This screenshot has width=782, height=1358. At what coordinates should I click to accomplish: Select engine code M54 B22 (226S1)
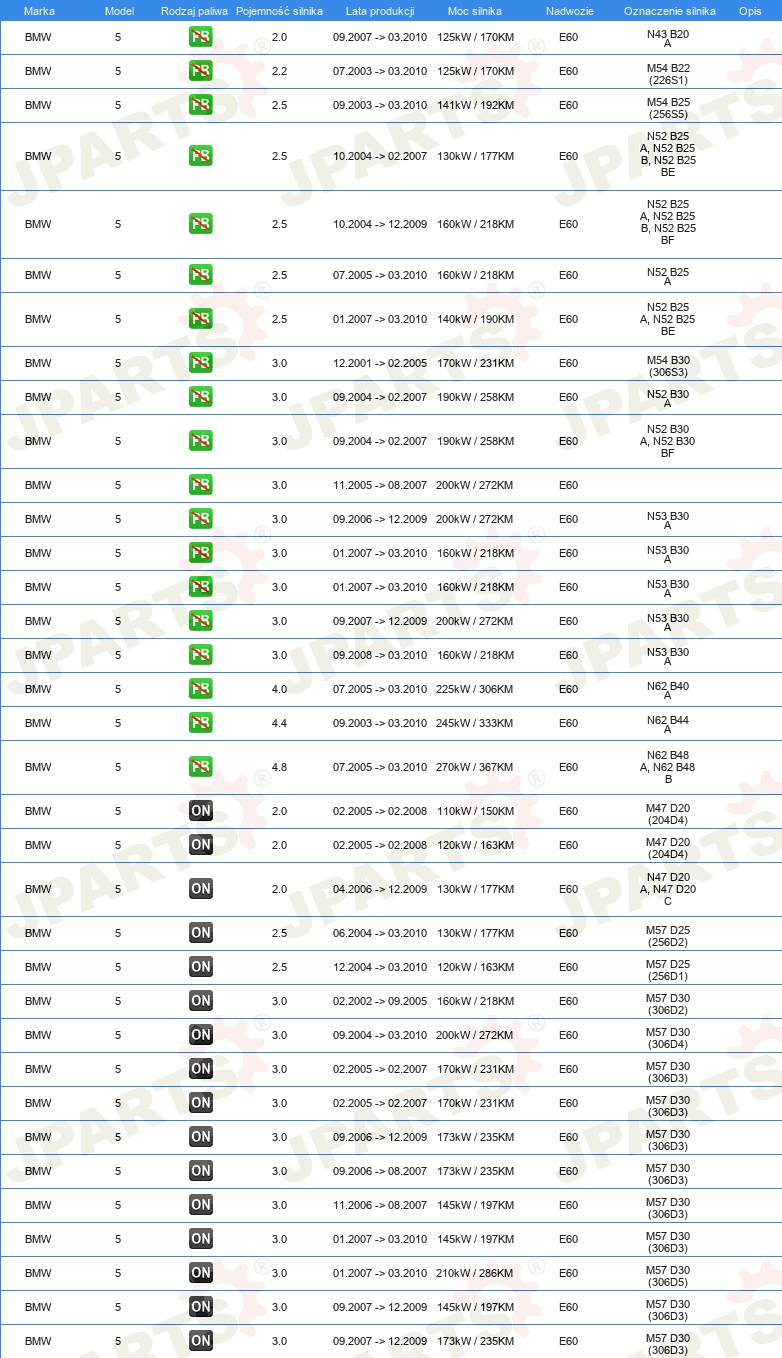click(x=668, y=73)
